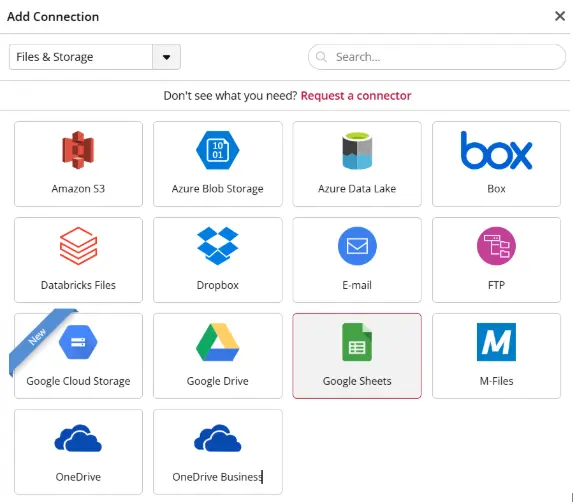Viewport: 573px width, 502px height.
Task: Click the Search... input field
Action: point(437,57)
